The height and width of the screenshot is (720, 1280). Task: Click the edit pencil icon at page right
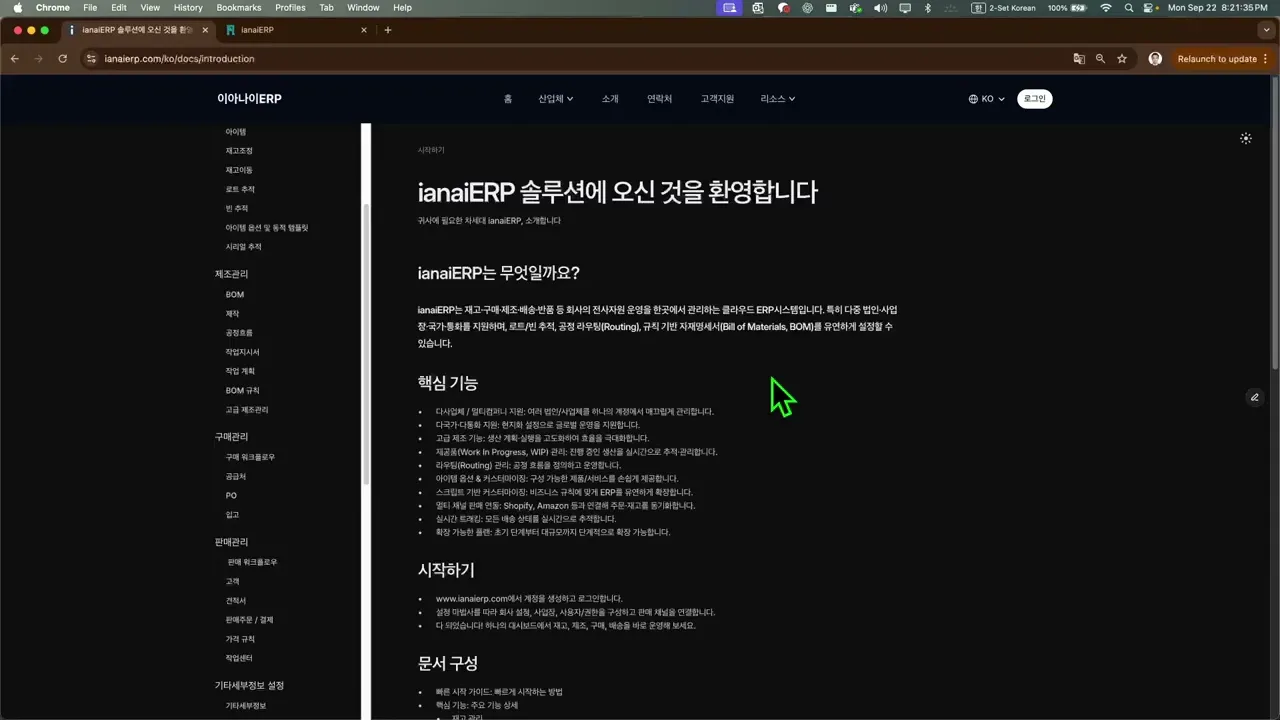coord(1254,397)
